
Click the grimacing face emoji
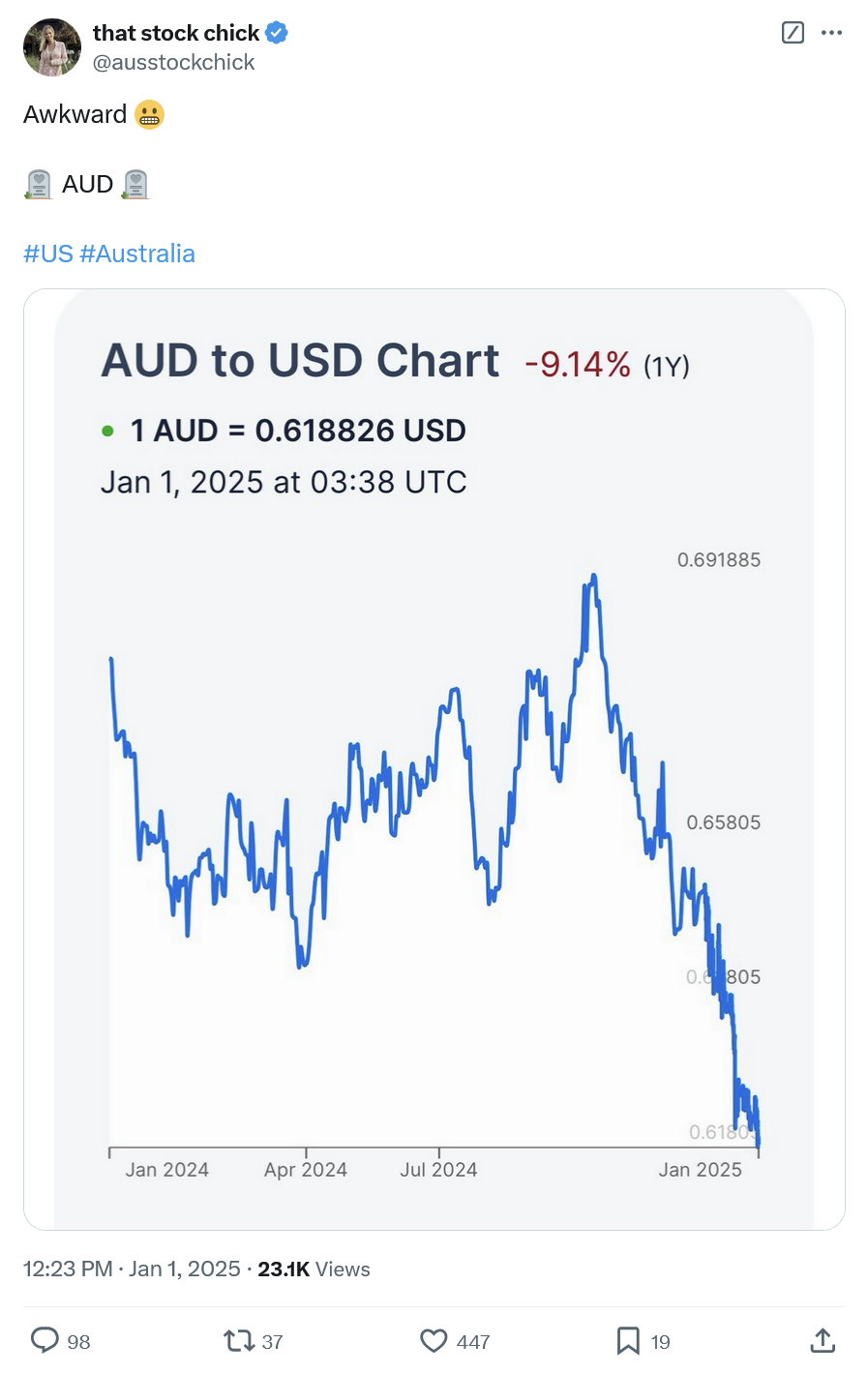tap(149, 114)
